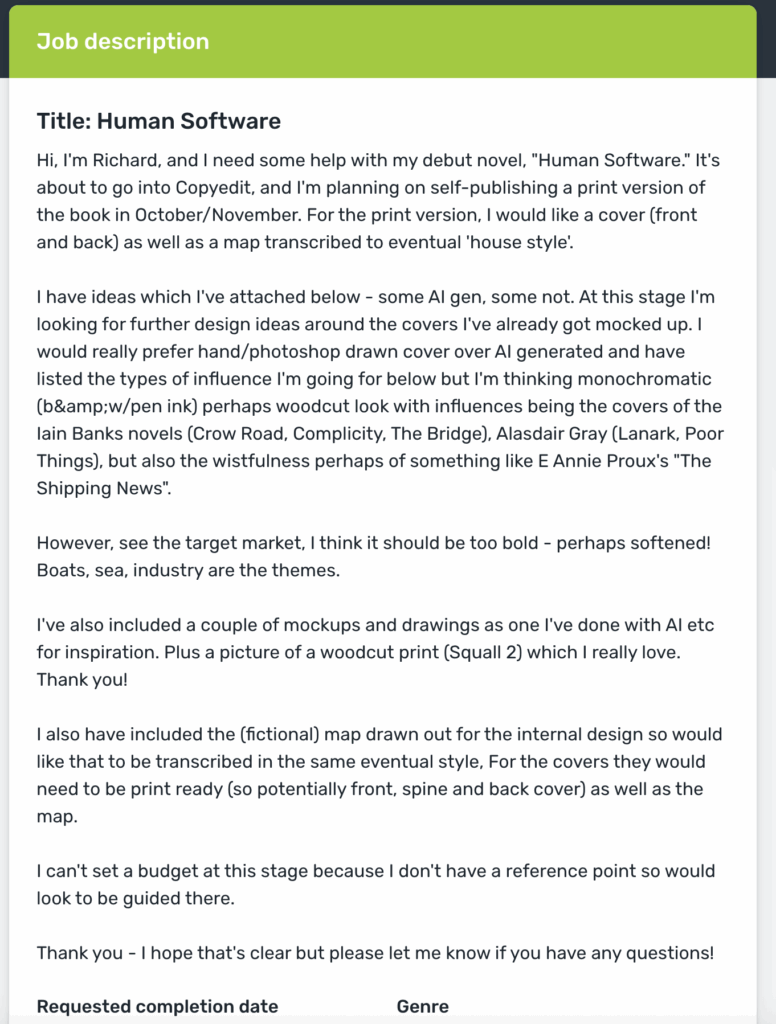Select the "Requested completion date" label
The image size is (776, 1024).
[x=157, y=1006]
